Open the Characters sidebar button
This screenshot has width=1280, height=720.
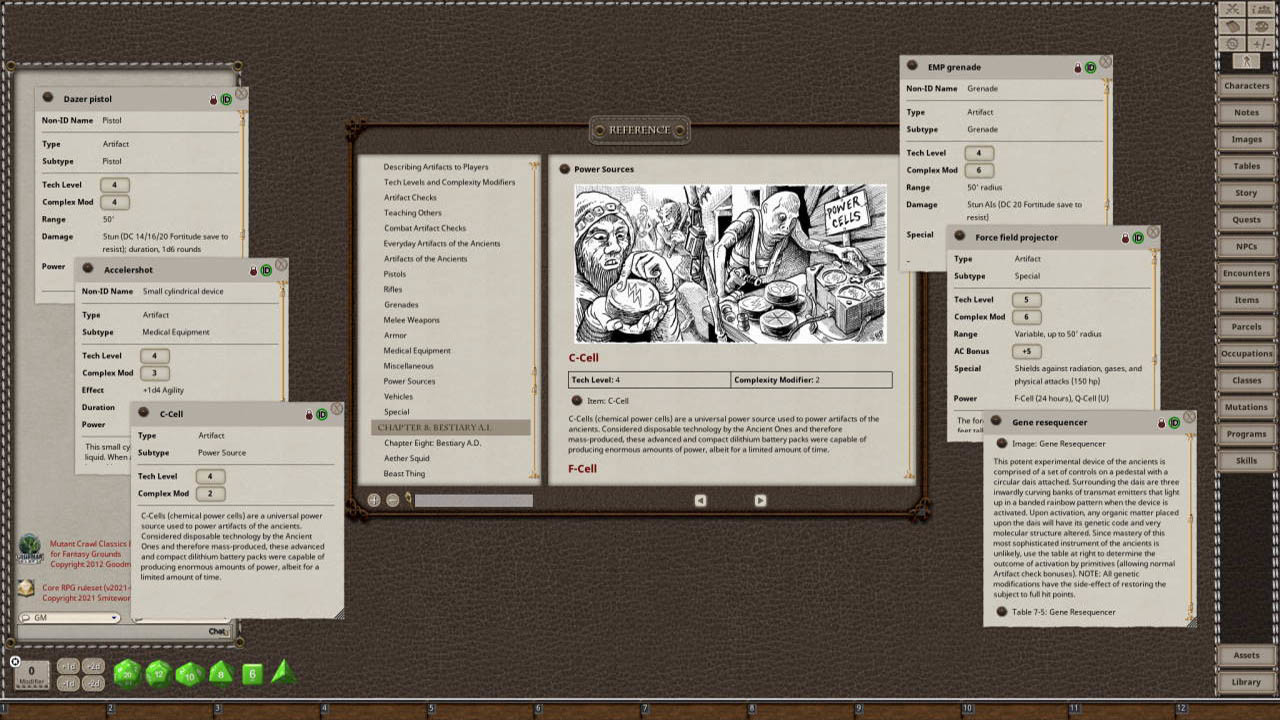[1246, 86]
